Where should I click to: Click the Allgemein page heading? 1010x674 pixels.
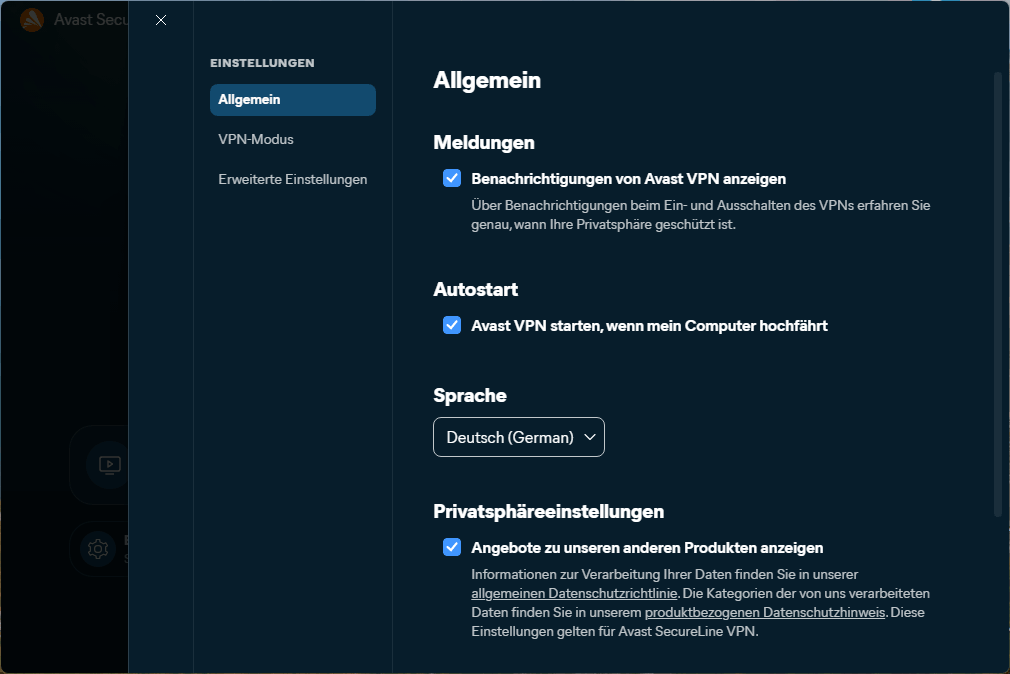487,81
